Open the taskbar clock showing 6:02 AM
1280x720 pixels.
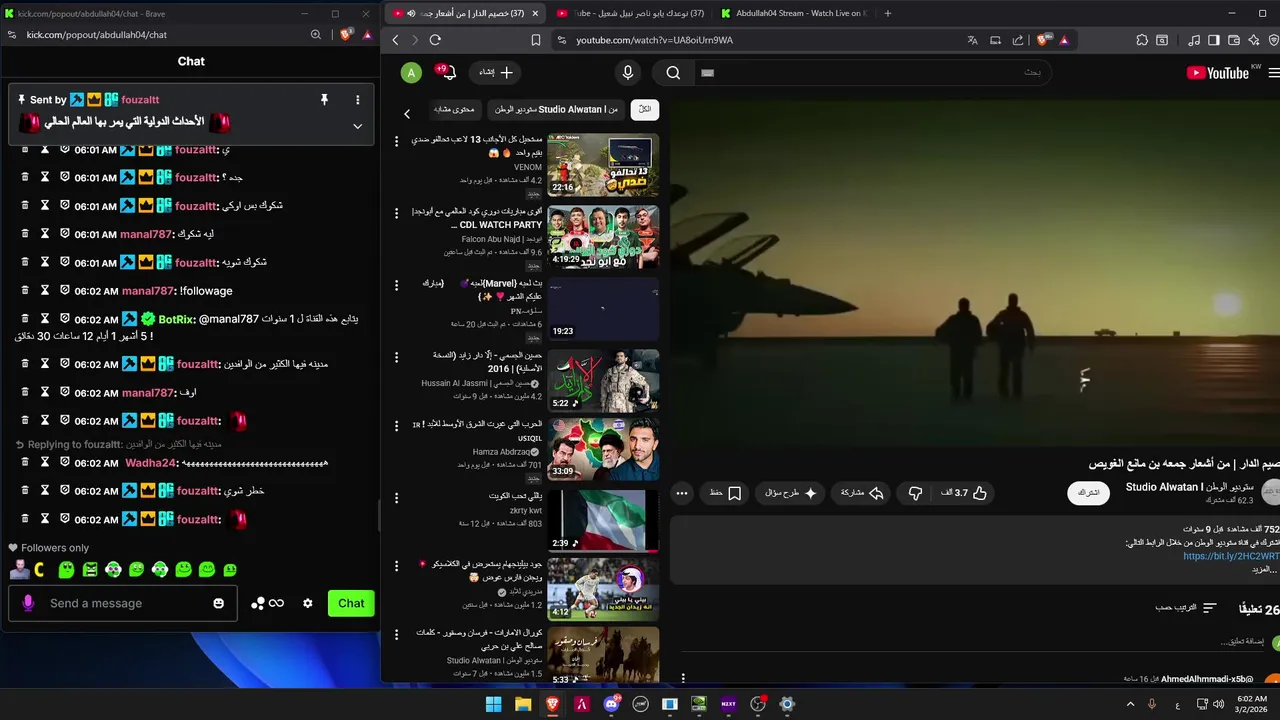tap(1252, 704)
